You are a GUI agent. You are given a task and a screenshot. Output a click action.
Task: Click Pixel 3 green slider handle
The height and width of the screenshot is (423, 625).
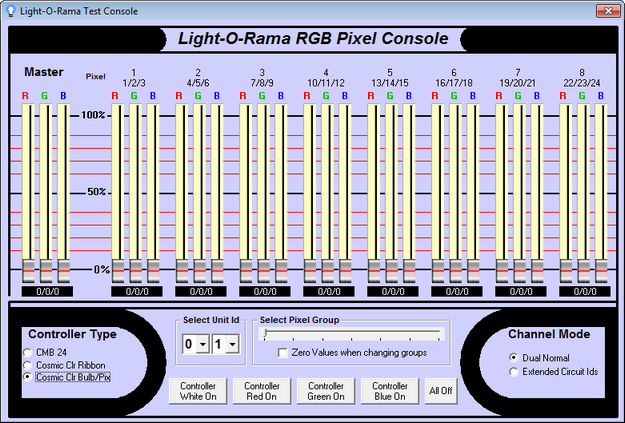[x=263, y=271]
